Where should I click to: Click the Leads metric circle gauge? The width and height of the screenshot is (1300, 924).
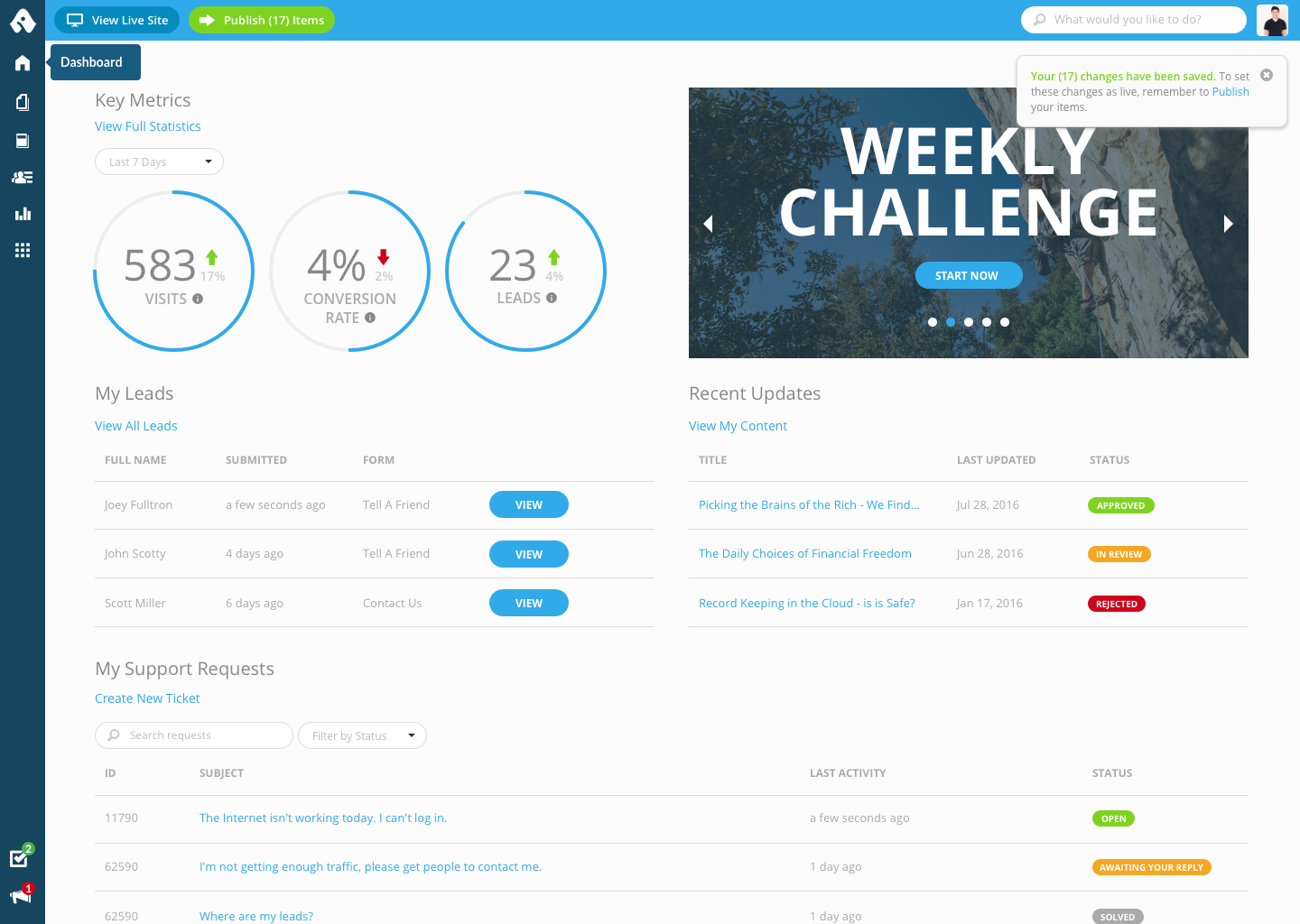pyautogui.click(x=526, y=271)
